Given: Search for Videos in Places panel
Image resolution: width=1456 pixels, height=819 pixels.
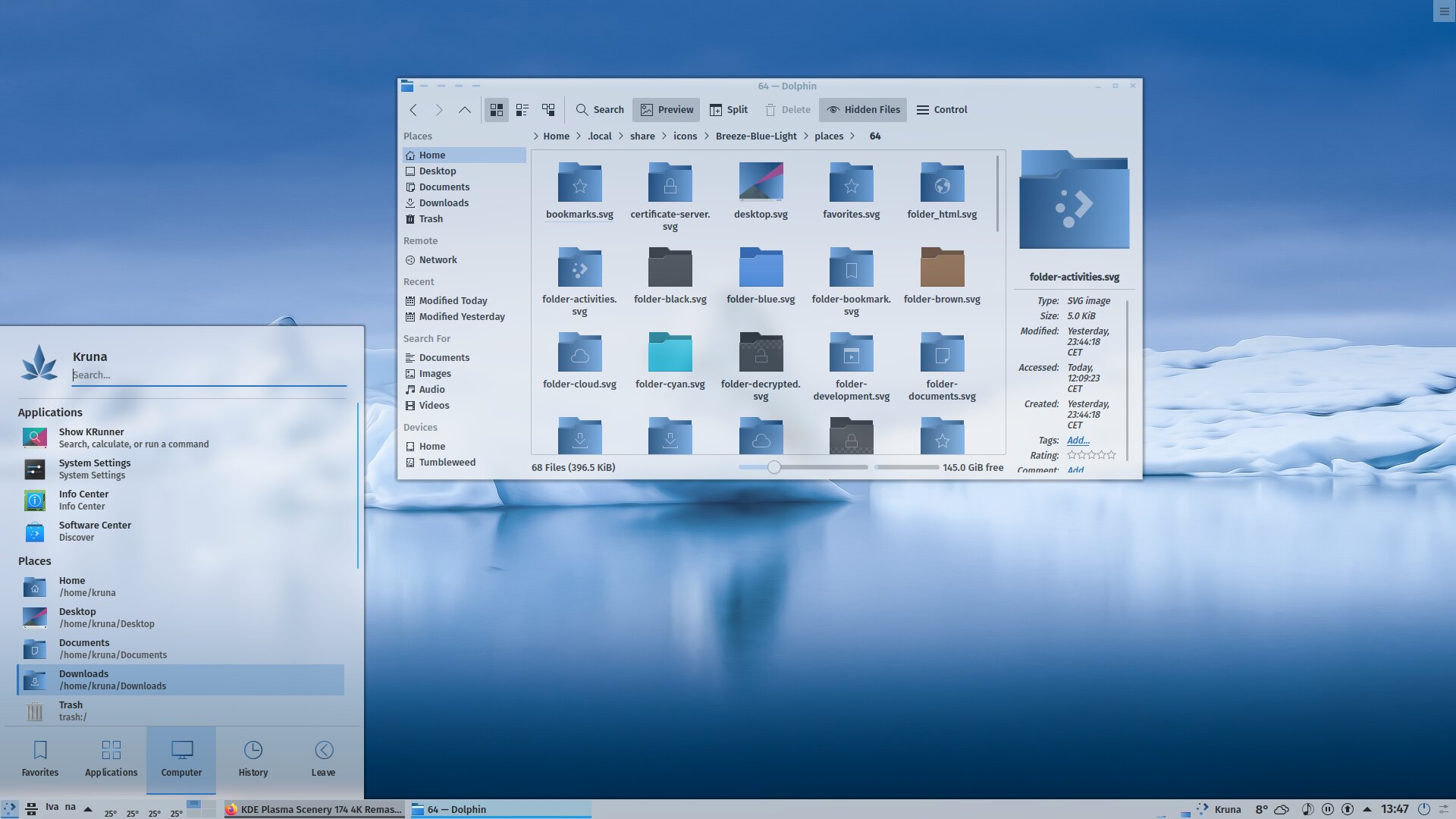Looking at the screenshot, I should (464, 406).
